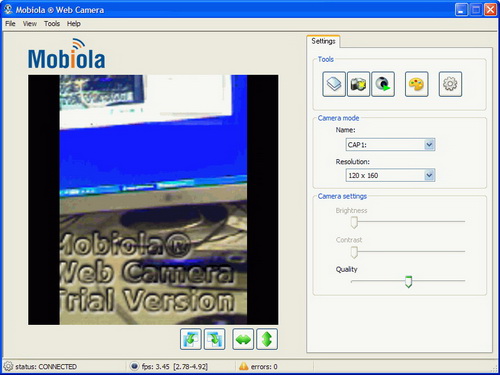The image size is (500, 375).
Task: Start video recording with webcam play icon
Action: click(x=383, y=84)
